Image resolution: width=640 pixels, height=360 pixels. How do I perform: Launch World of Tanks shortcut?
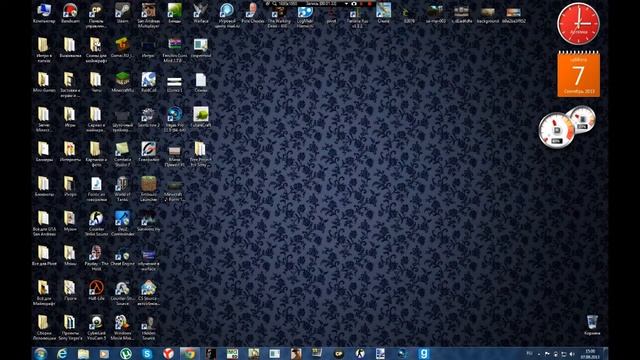pos(122,189)
